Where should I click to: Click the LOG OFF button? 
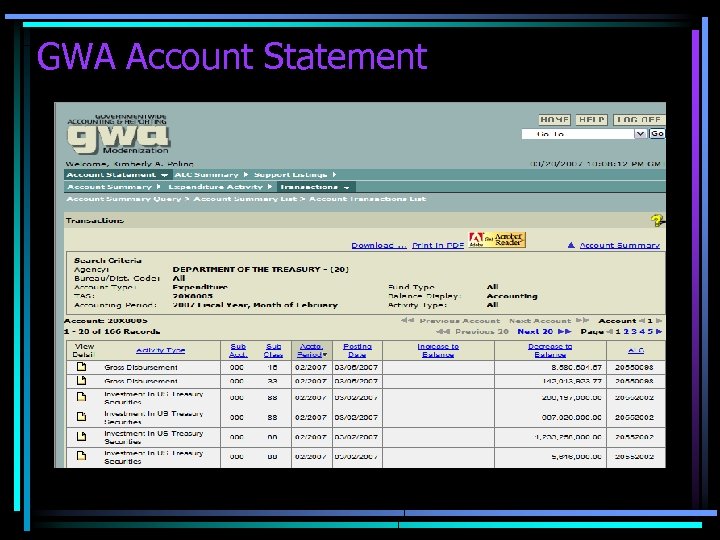tap(639, 120)
